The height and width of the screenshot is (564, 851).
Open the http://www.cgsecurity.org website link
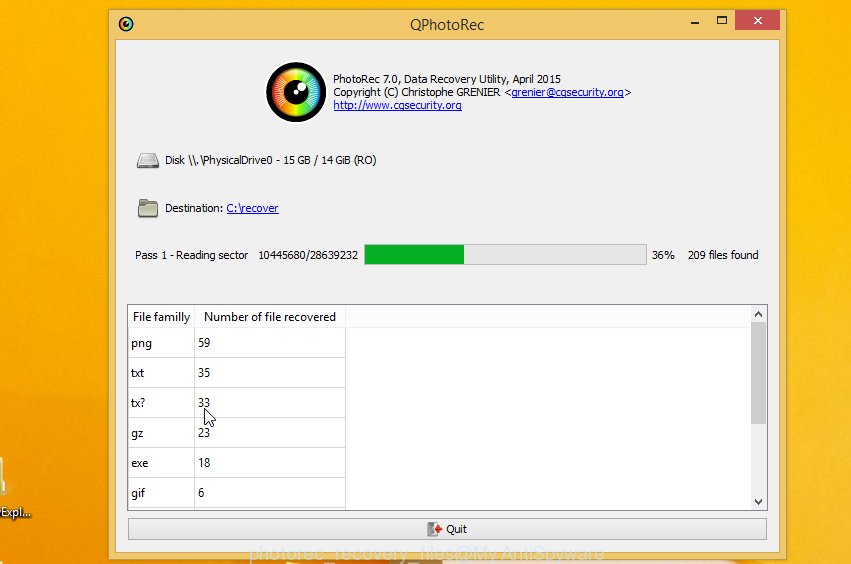[x=397, y=105]
